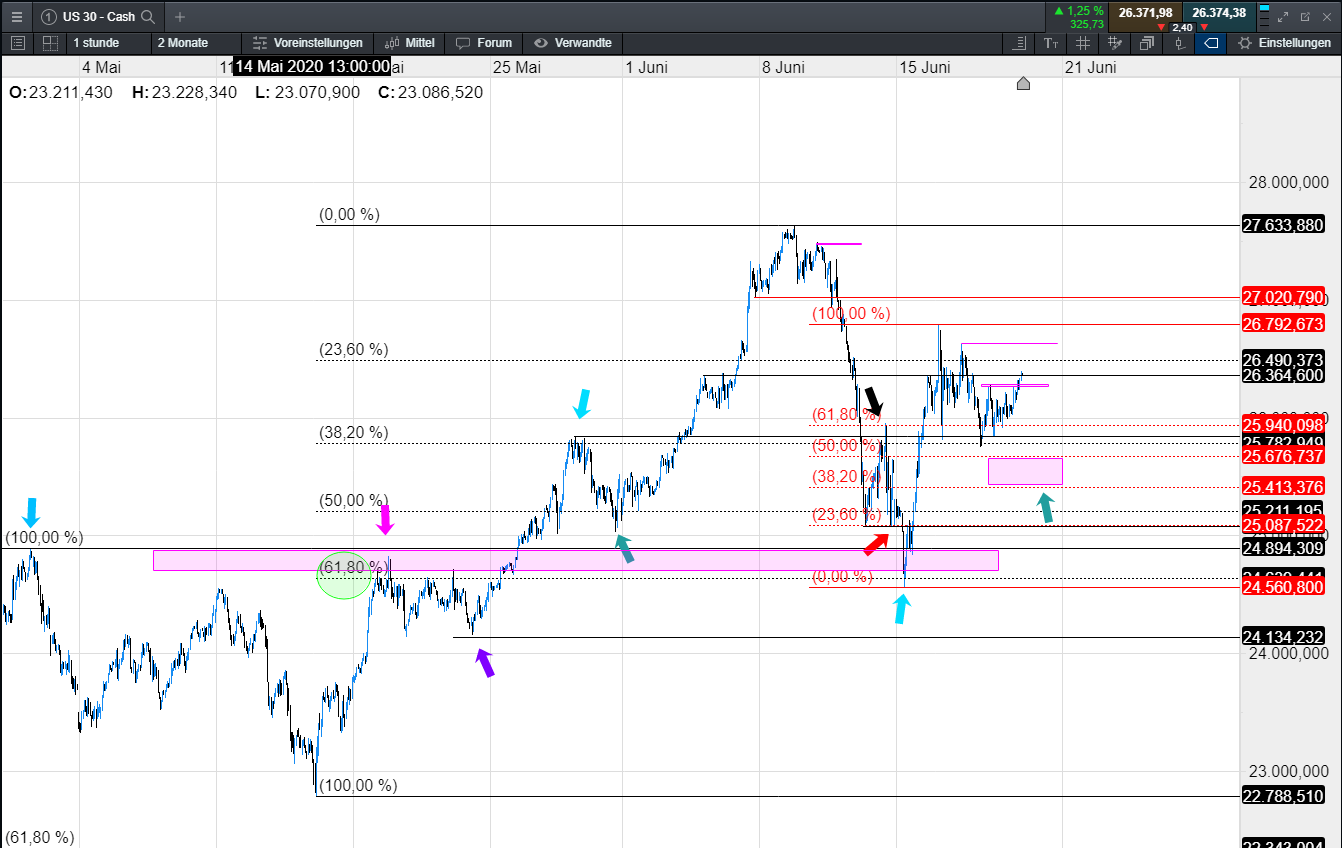
Task: Select the 27.633,880 price level label
Action: click(x=1283, y=225)
